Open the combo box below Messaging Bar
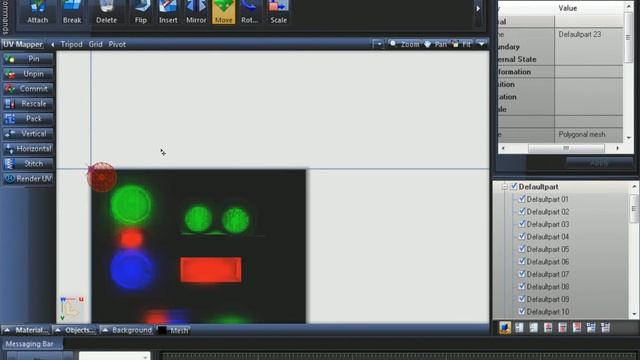Screen dimensions: 640x360 [114, 356]
